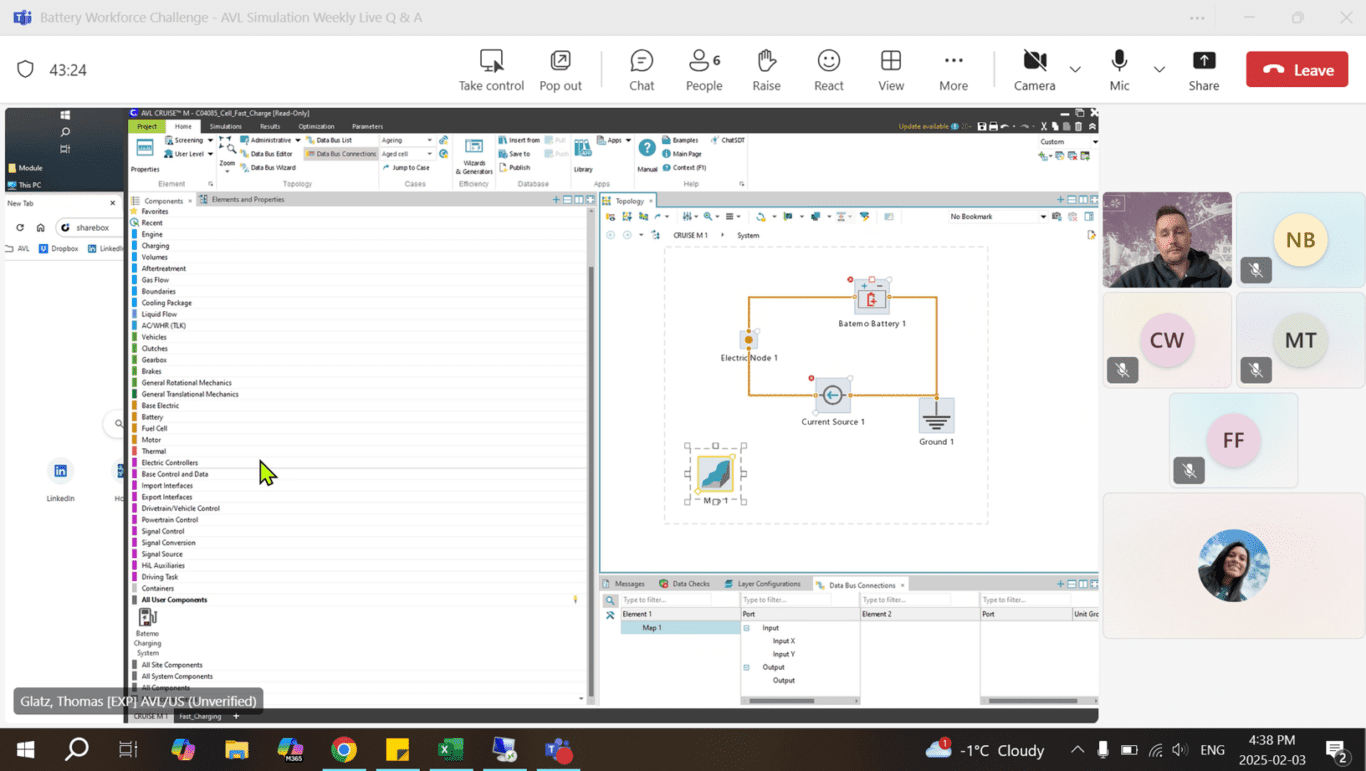Open the No Bookmark dropdown
The height and width of the screenshot is (771, 1366).
pyautogui.click(x=997, y=216)
